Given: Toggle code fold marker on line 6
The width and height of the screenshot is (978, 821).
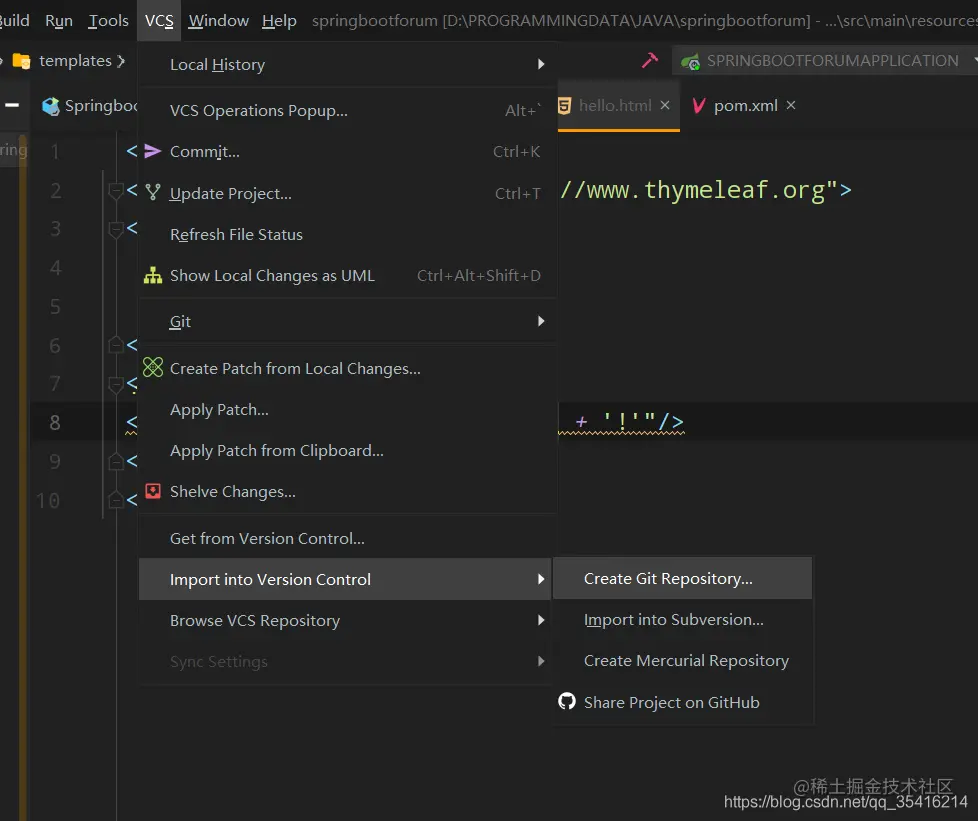Looking at the screenshot, I should click(x=115, y=345).
